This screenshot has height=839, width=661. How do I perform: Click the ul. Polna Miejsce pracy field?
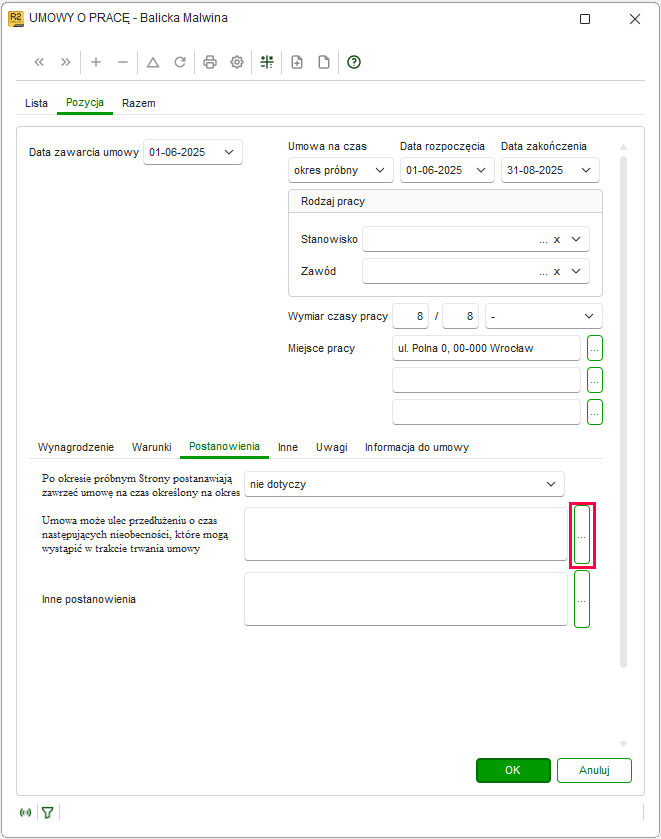click(x=487, y=348)
